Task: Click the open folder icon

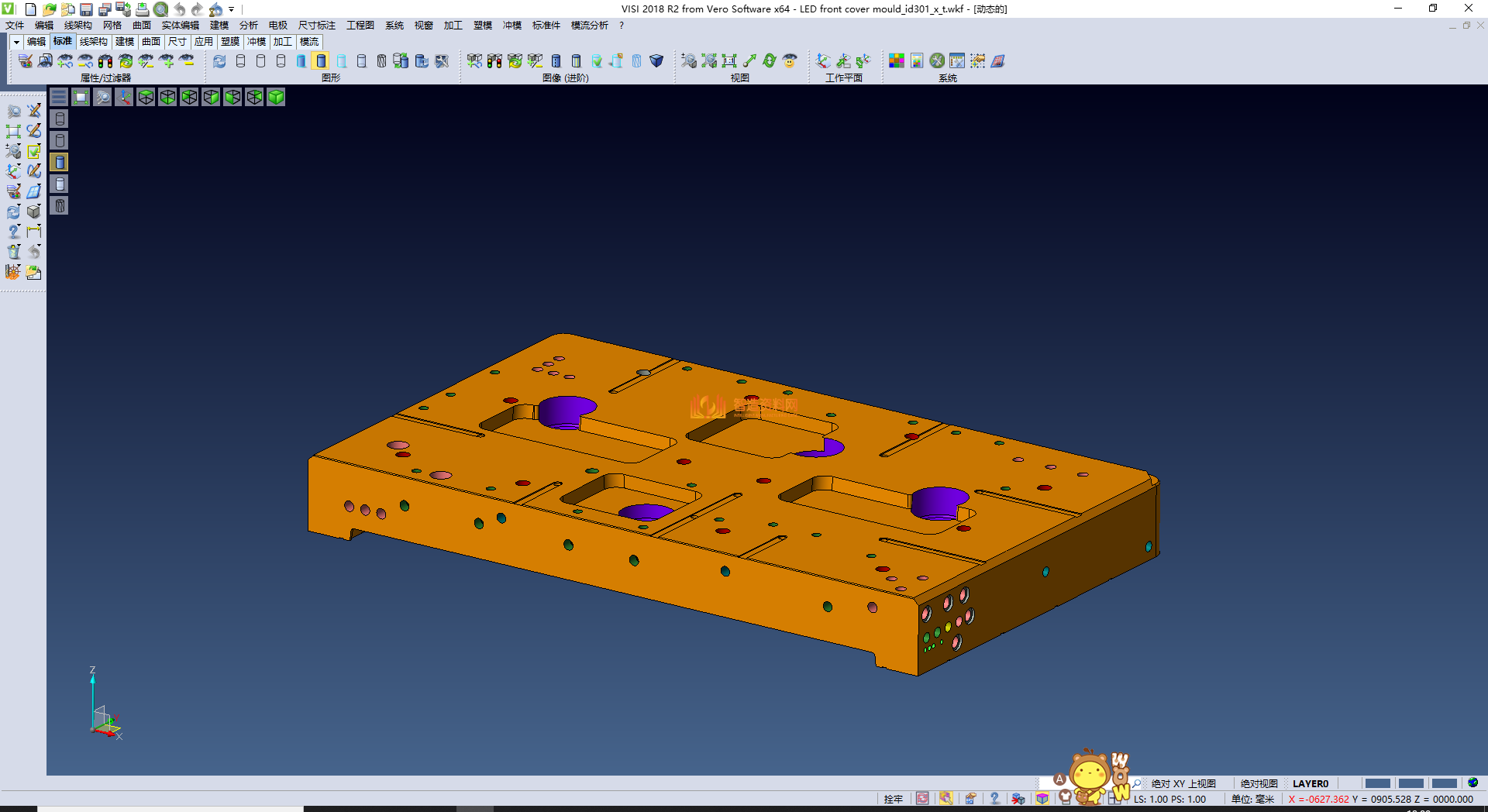Action: [x=49, y=9]
